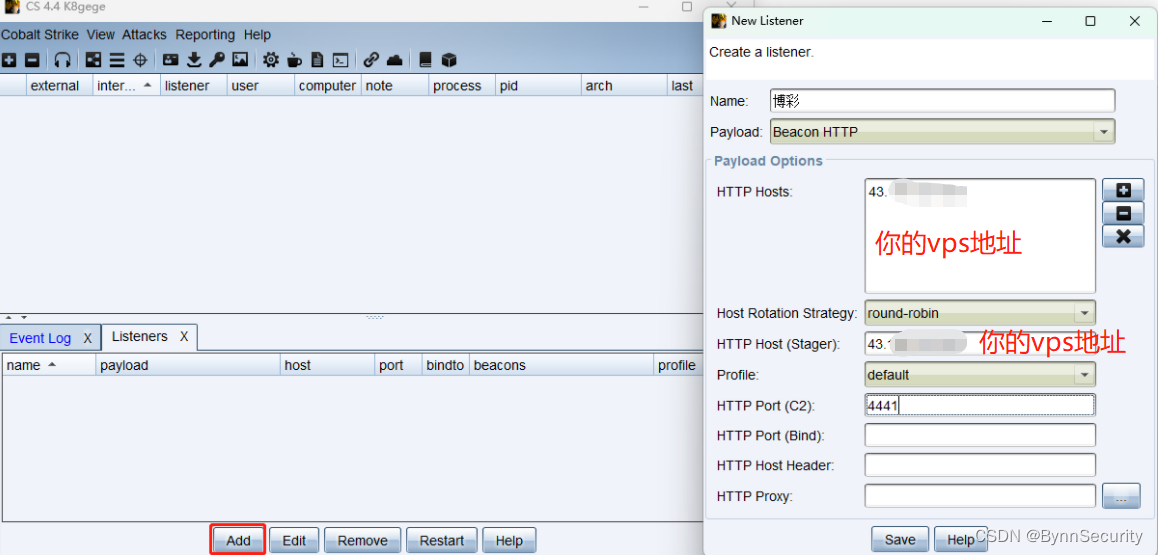The image size is (1158, 555).
Task: Host a file using the link icon
Action: pos(371,60)
